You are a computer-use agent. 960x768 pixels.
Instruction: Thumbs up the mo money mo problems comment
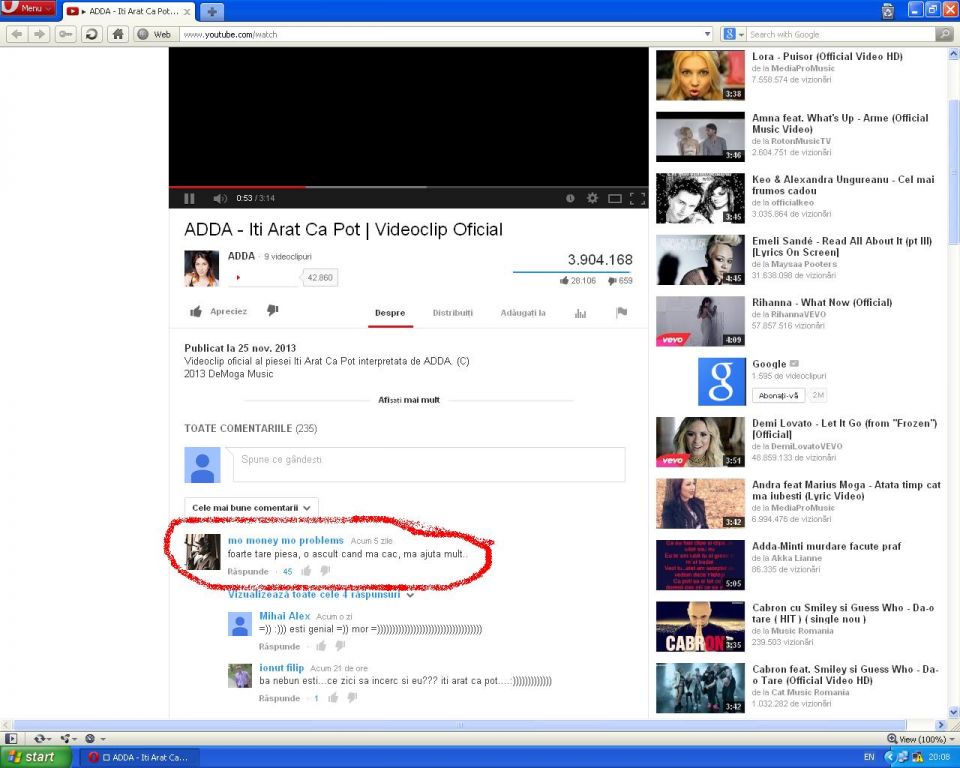point(306,571)
